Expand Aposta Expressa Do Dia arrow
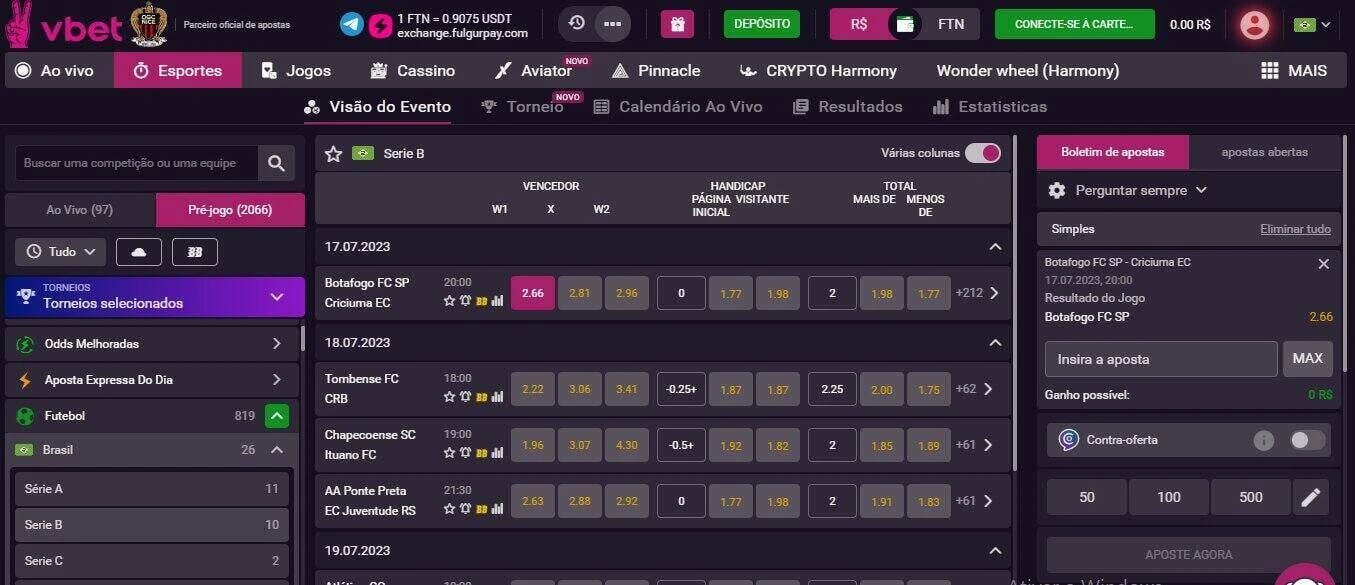Image resolution: width=1355 pixels, height=585 pixels. [277, 380]
